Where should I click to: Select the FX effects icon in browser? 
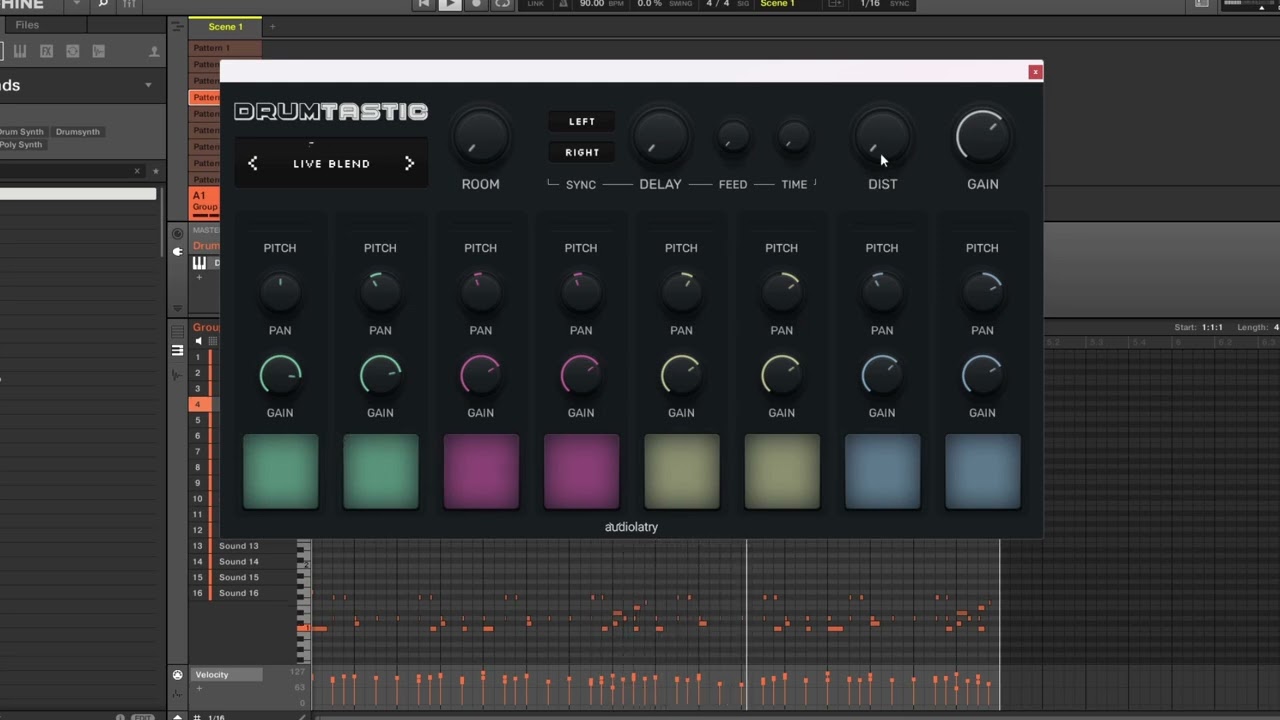pos(46,51)
